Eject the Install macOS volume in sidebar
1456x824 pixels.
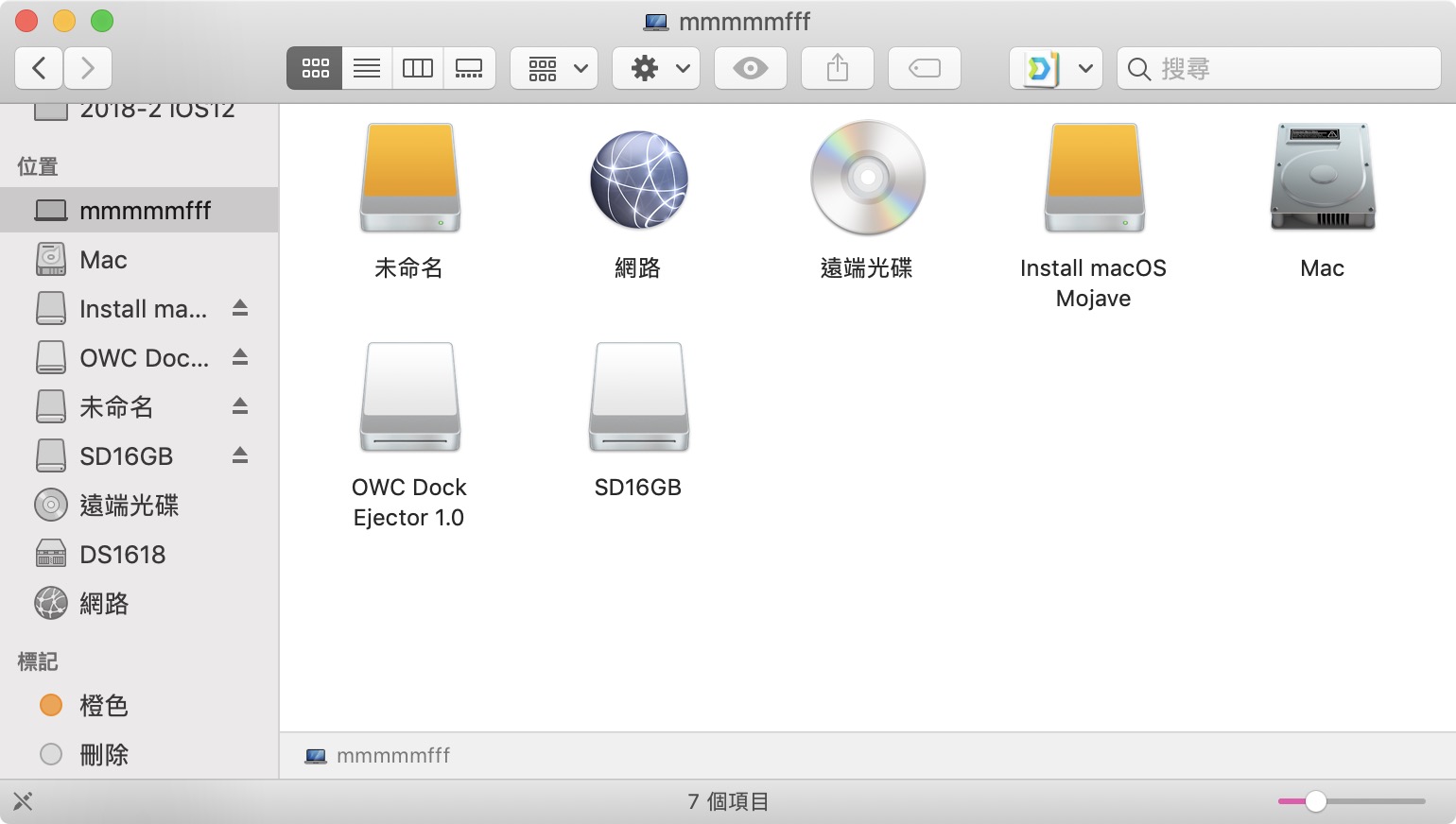240,308
